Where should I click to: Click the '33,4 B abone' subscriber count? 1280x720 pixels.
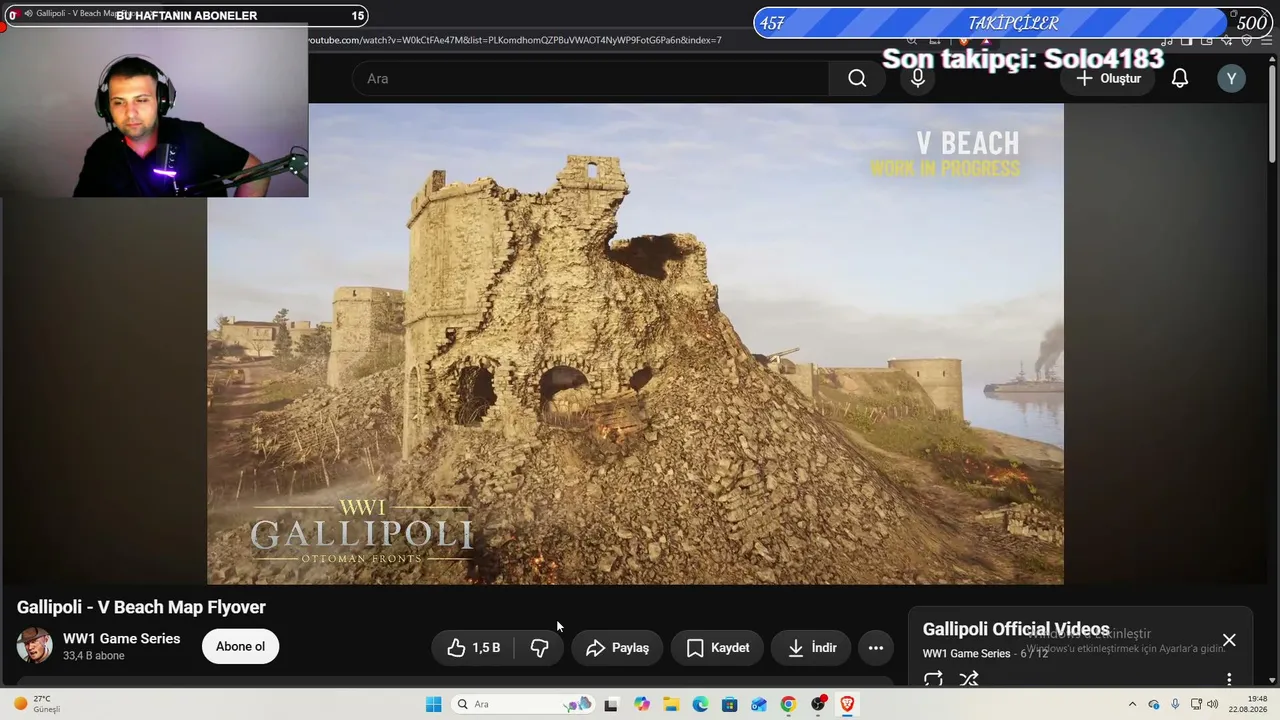[x=94, y=656]
